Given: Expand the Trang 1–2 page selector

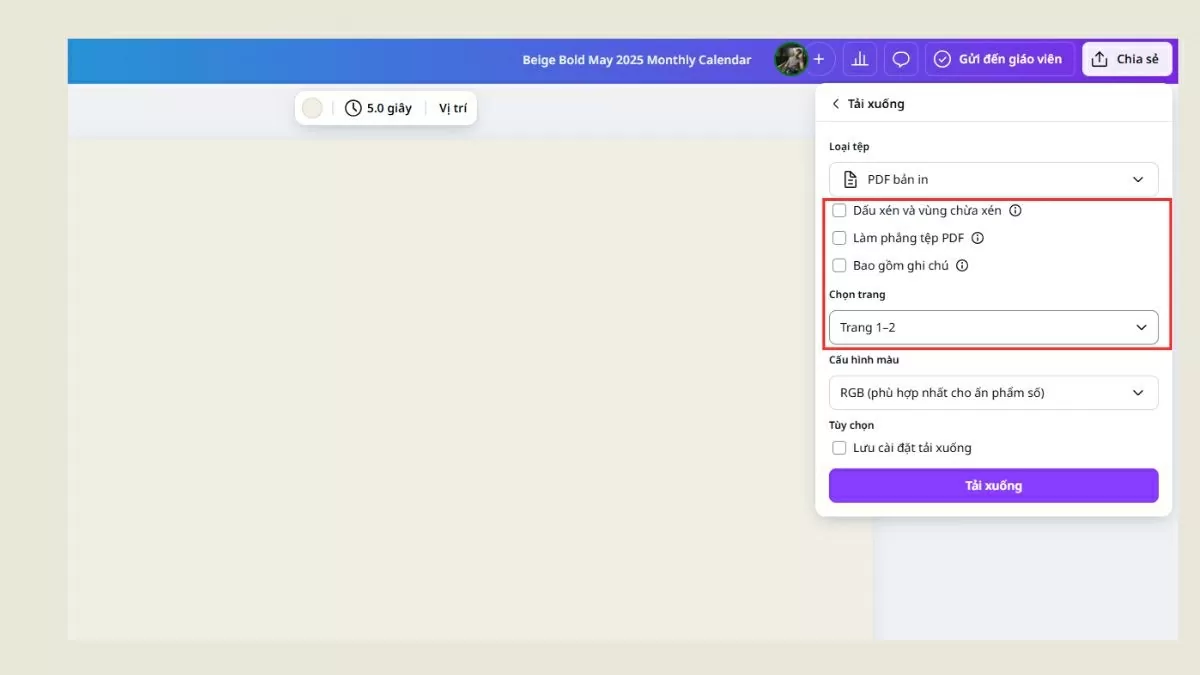Looking at the screenshot, I should point(993,327).
